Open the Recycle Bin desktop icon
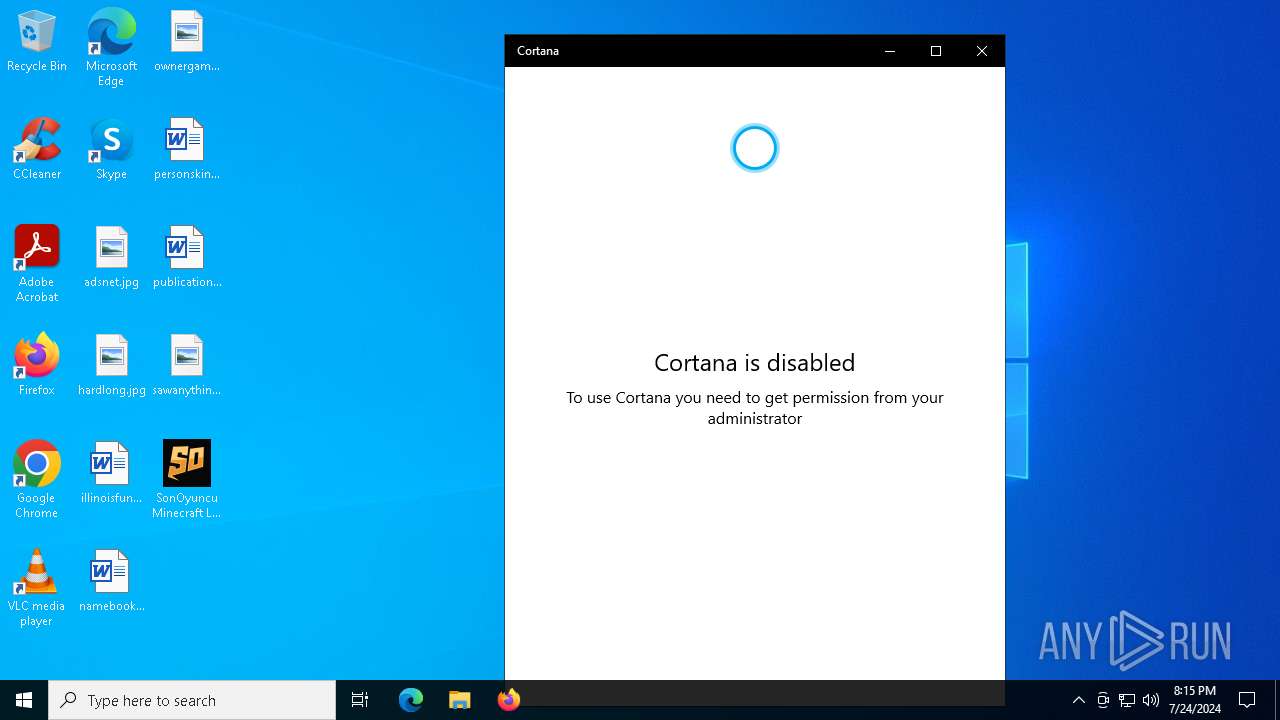 37,42
